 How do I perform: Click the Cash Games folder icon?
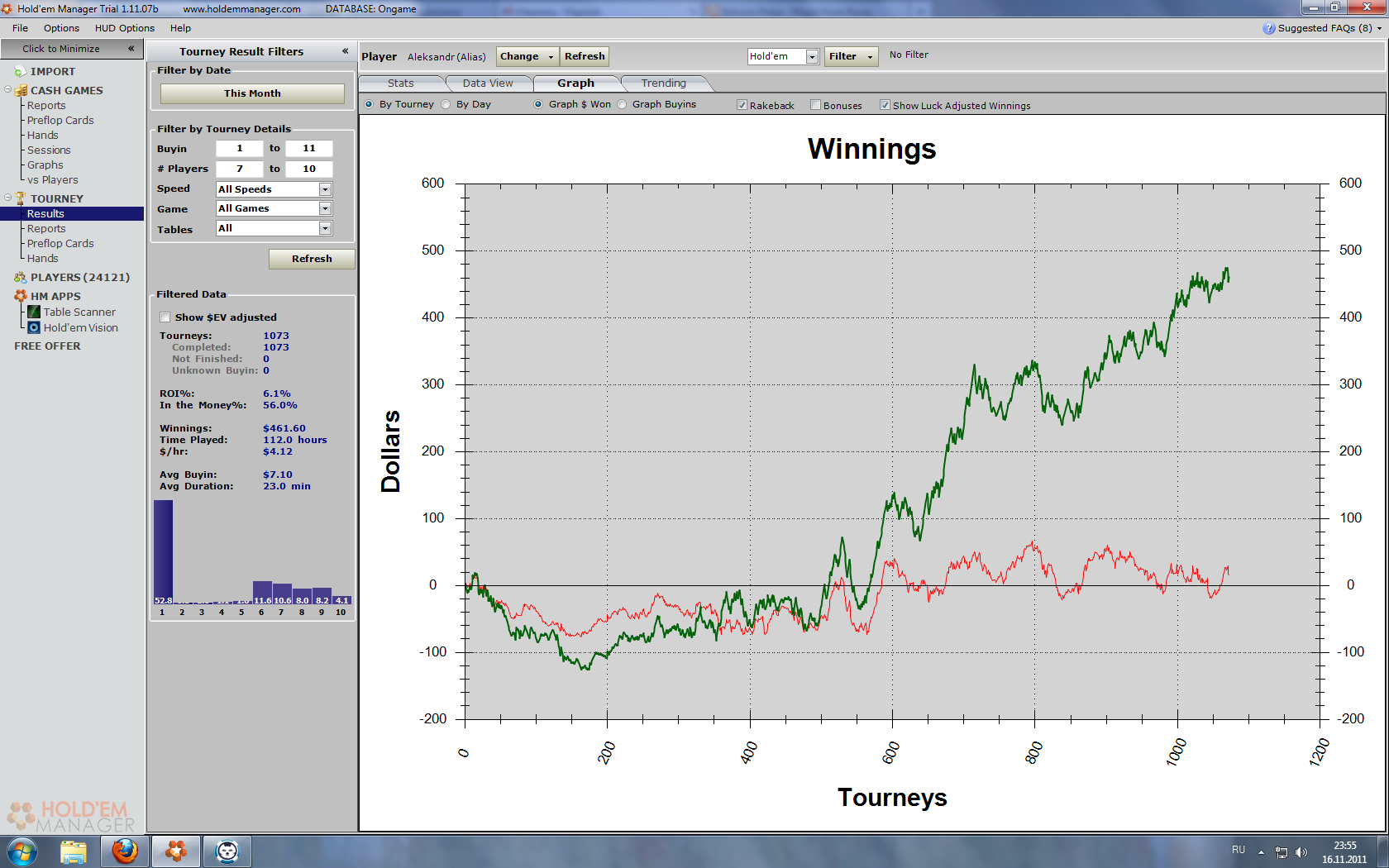(21, 90)
